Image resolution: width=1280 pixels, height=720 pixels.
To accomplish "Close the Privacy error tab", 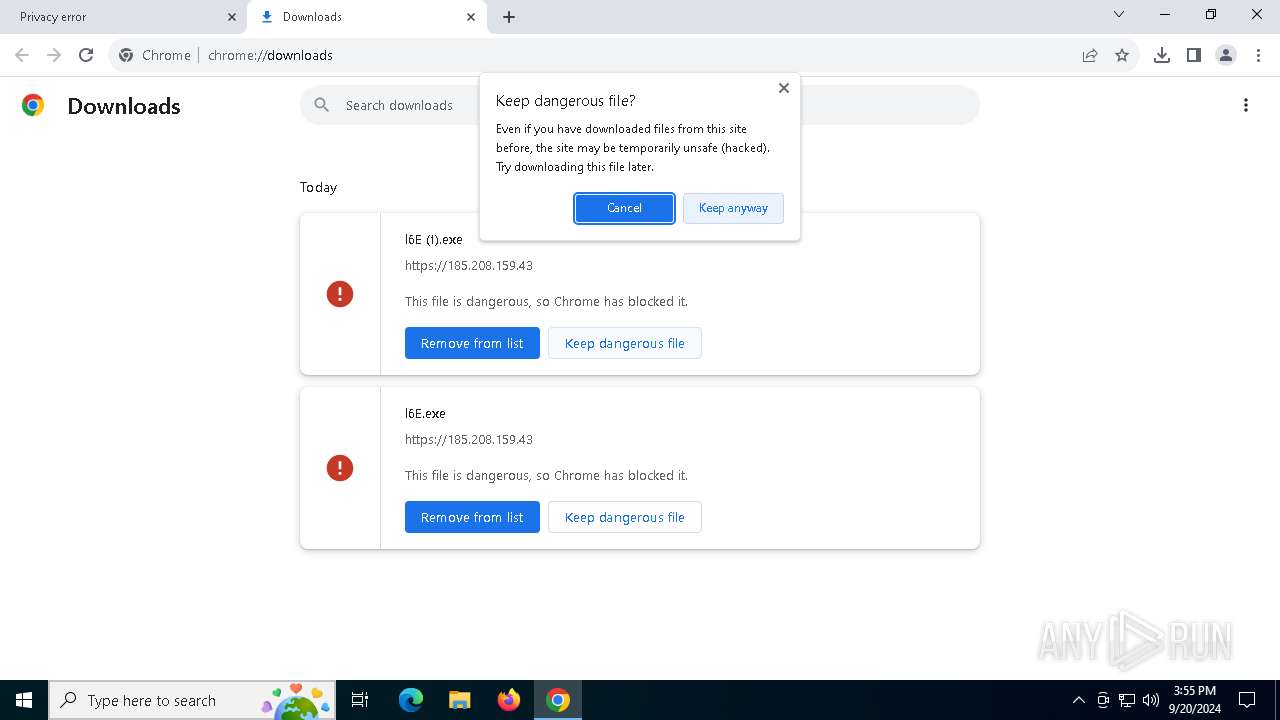I will (x=232, y=17).
